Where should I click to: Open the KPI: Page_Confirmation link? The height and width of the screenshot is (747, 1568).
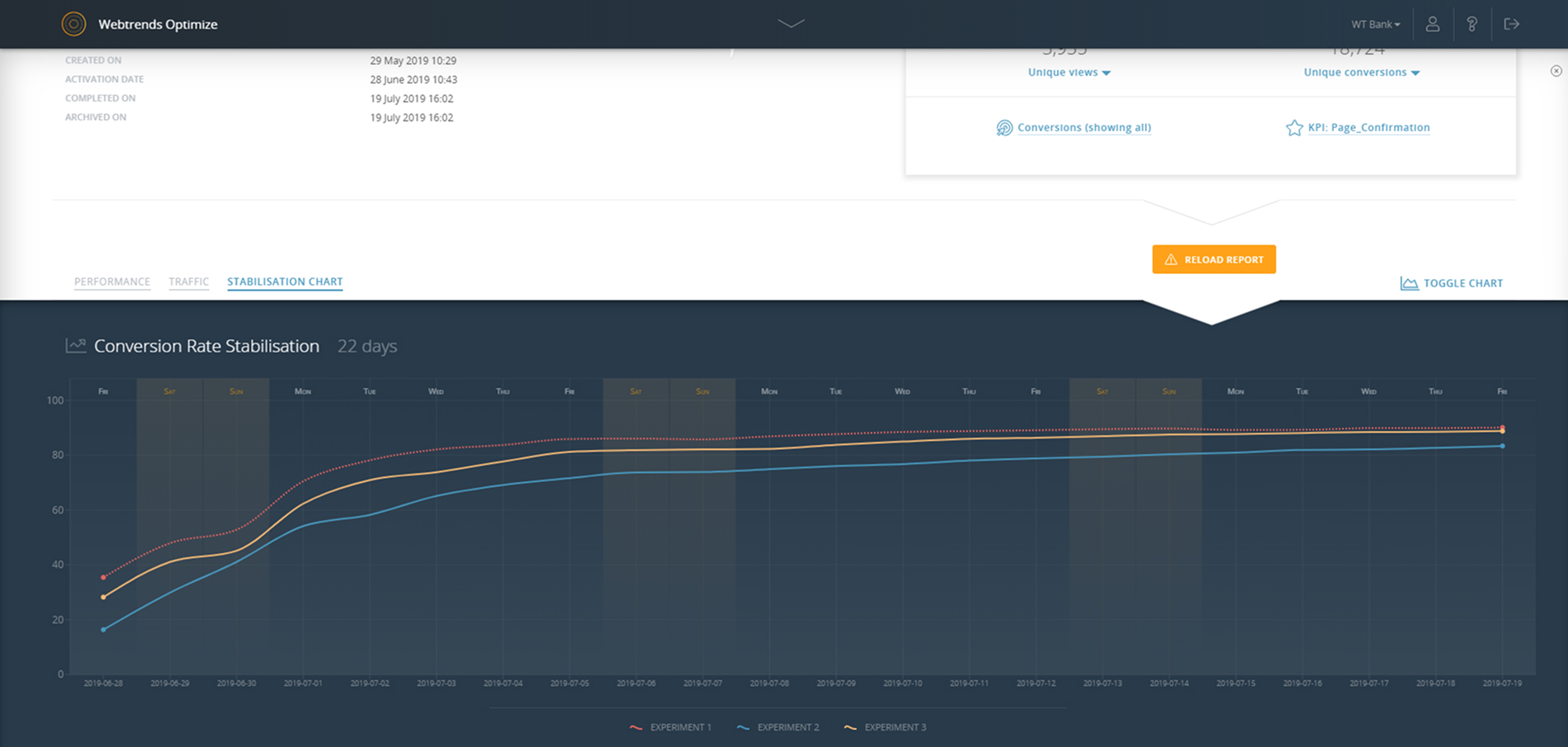click(x=1369, y=127)
